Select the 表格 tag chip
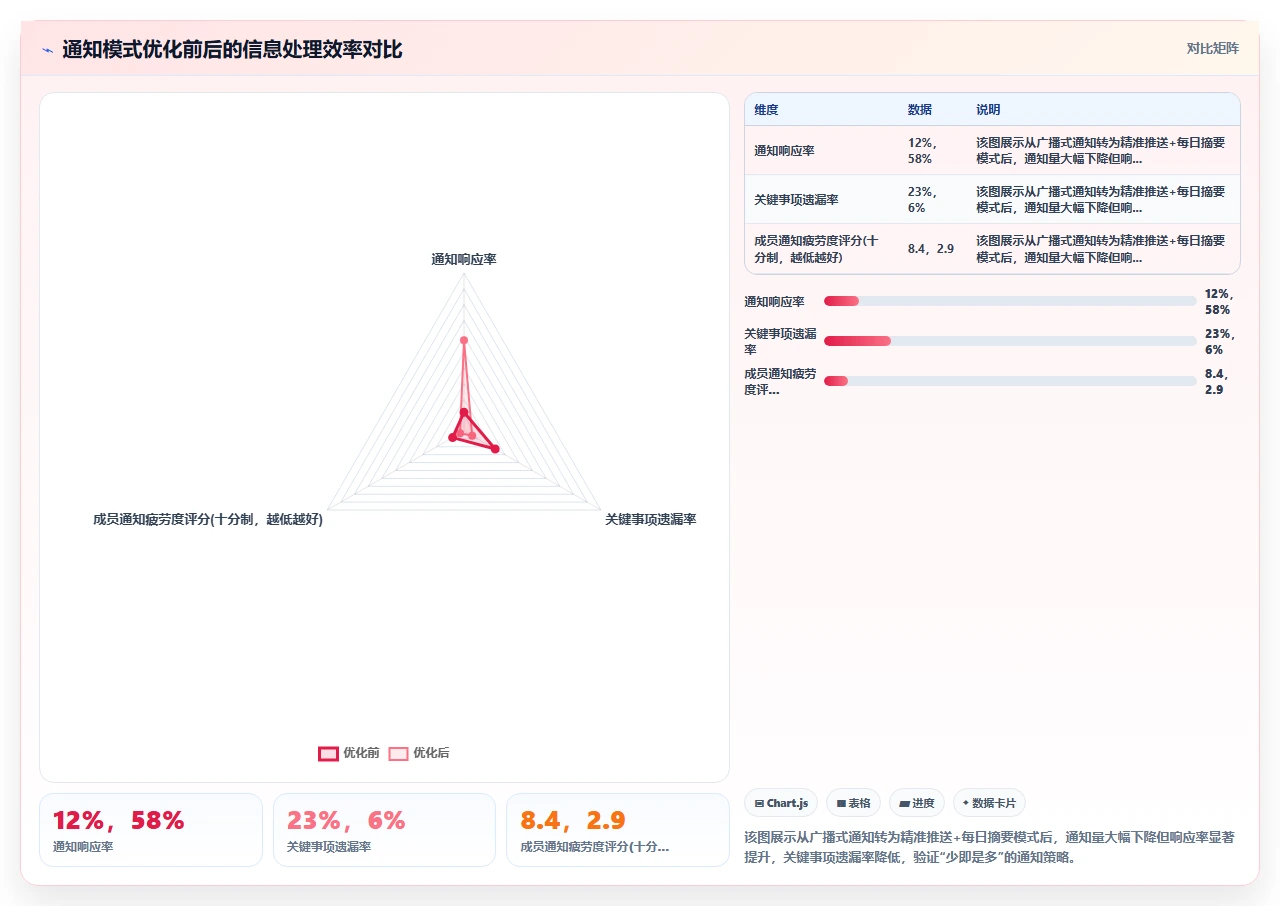Viewport: 1280px width, 906px height. (x=853, y=803)
